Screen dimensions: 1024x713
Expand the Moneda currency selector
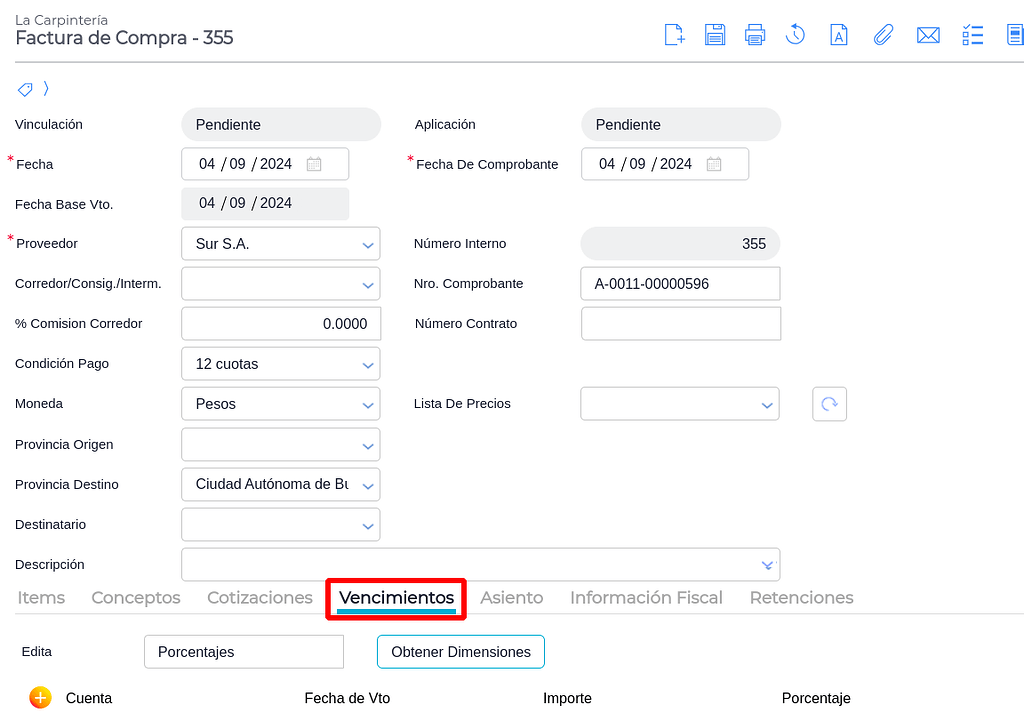(x=366, y=403)
